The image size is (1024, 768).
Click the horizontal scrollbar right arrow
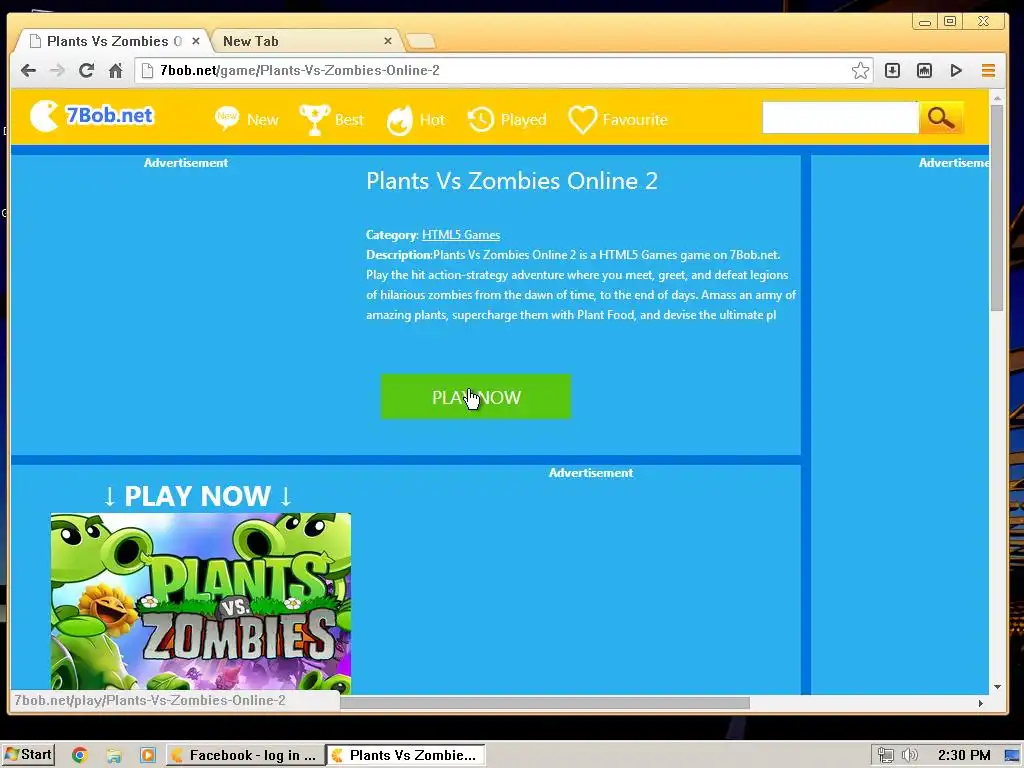(x=980, y=703)
